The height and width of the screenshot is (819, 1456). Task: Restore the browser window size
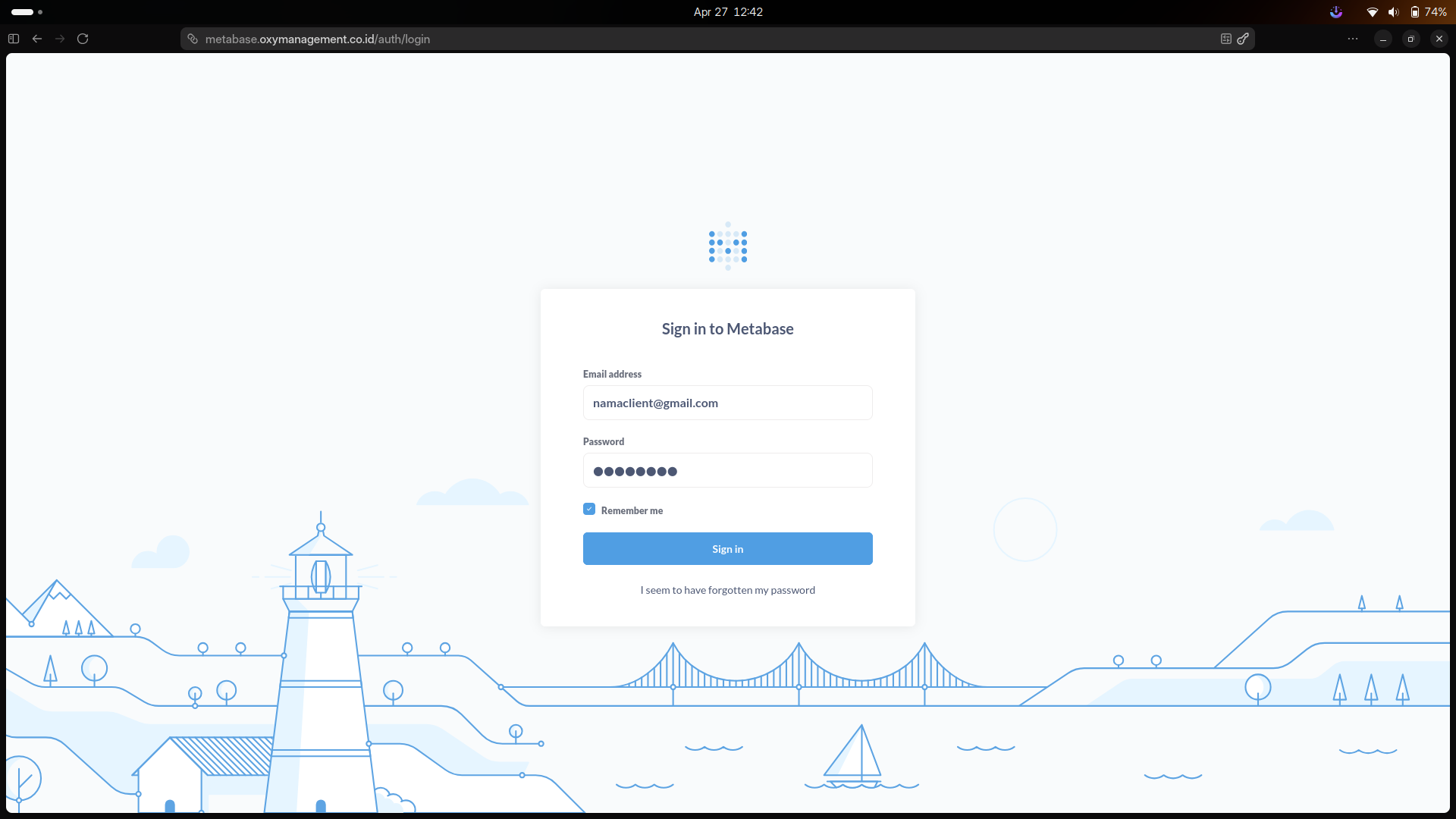point(1411,39)
